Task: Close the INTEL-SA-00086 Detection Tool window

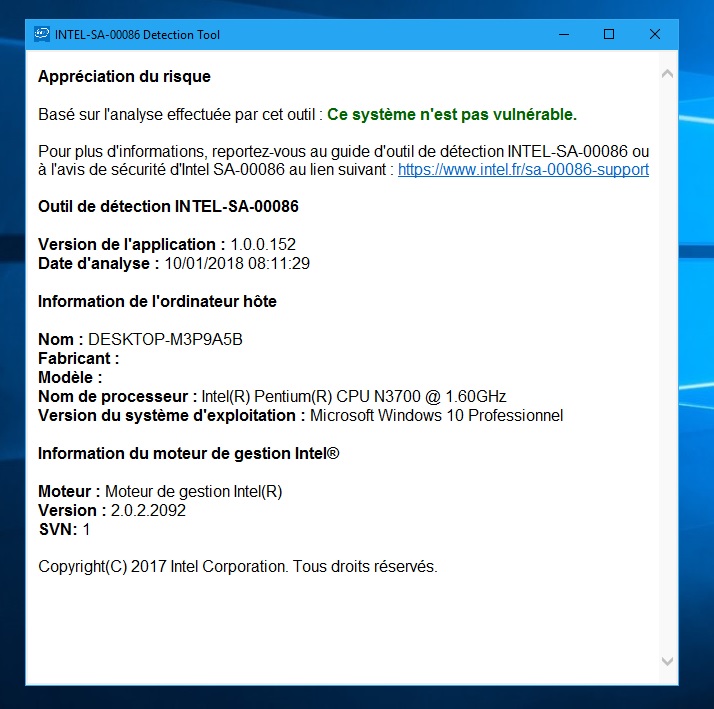Action: [x=654, y=35]
